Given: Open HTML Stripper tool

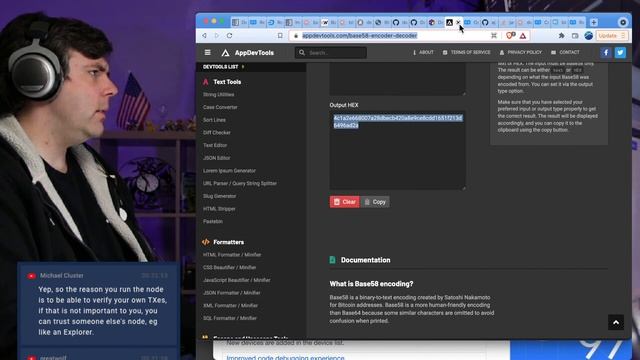Looking at the screenshot, I should point(219,209).
